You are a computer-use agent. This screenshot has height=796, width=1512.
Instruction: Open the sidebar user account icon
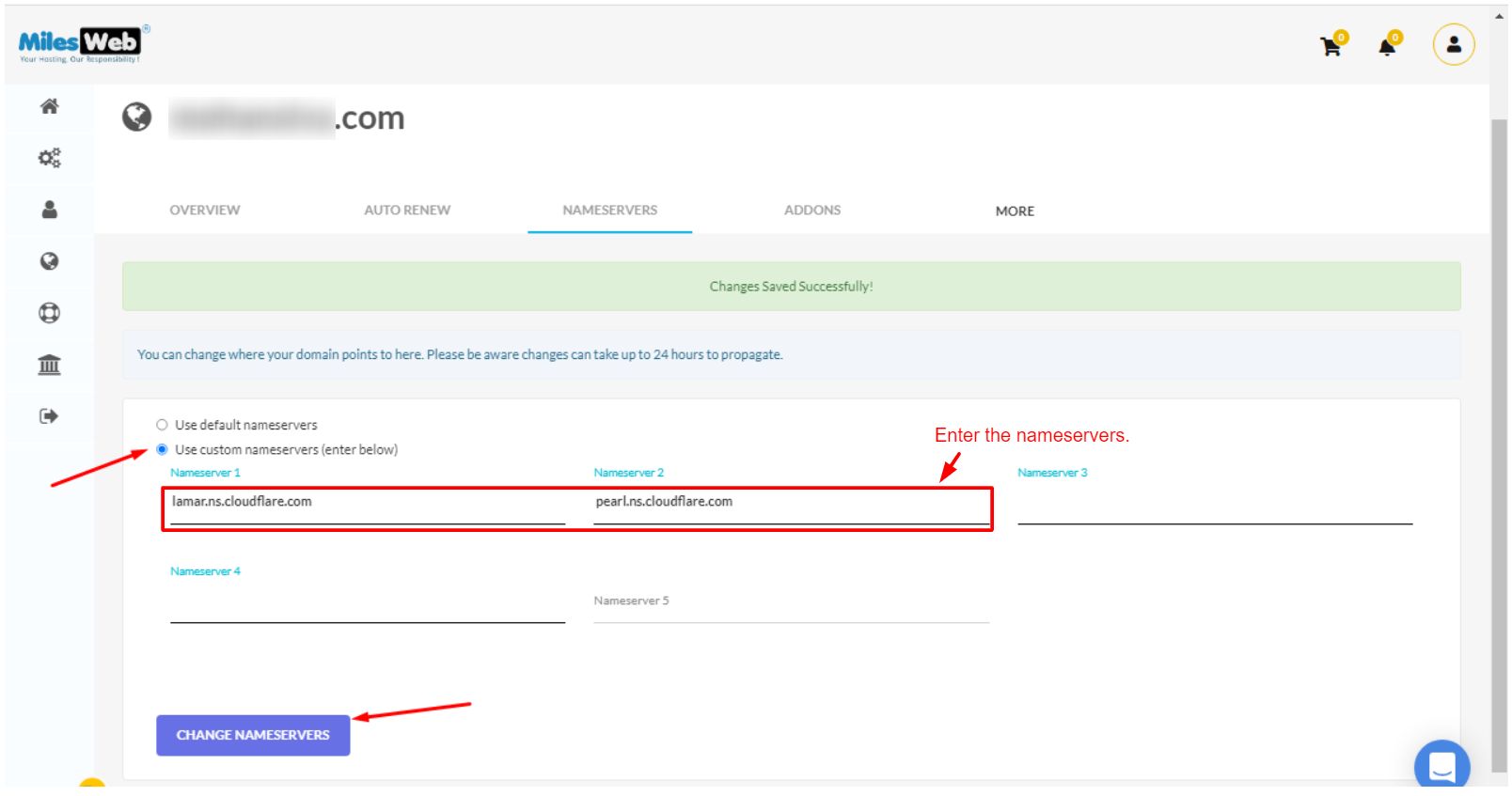[50, 210]
